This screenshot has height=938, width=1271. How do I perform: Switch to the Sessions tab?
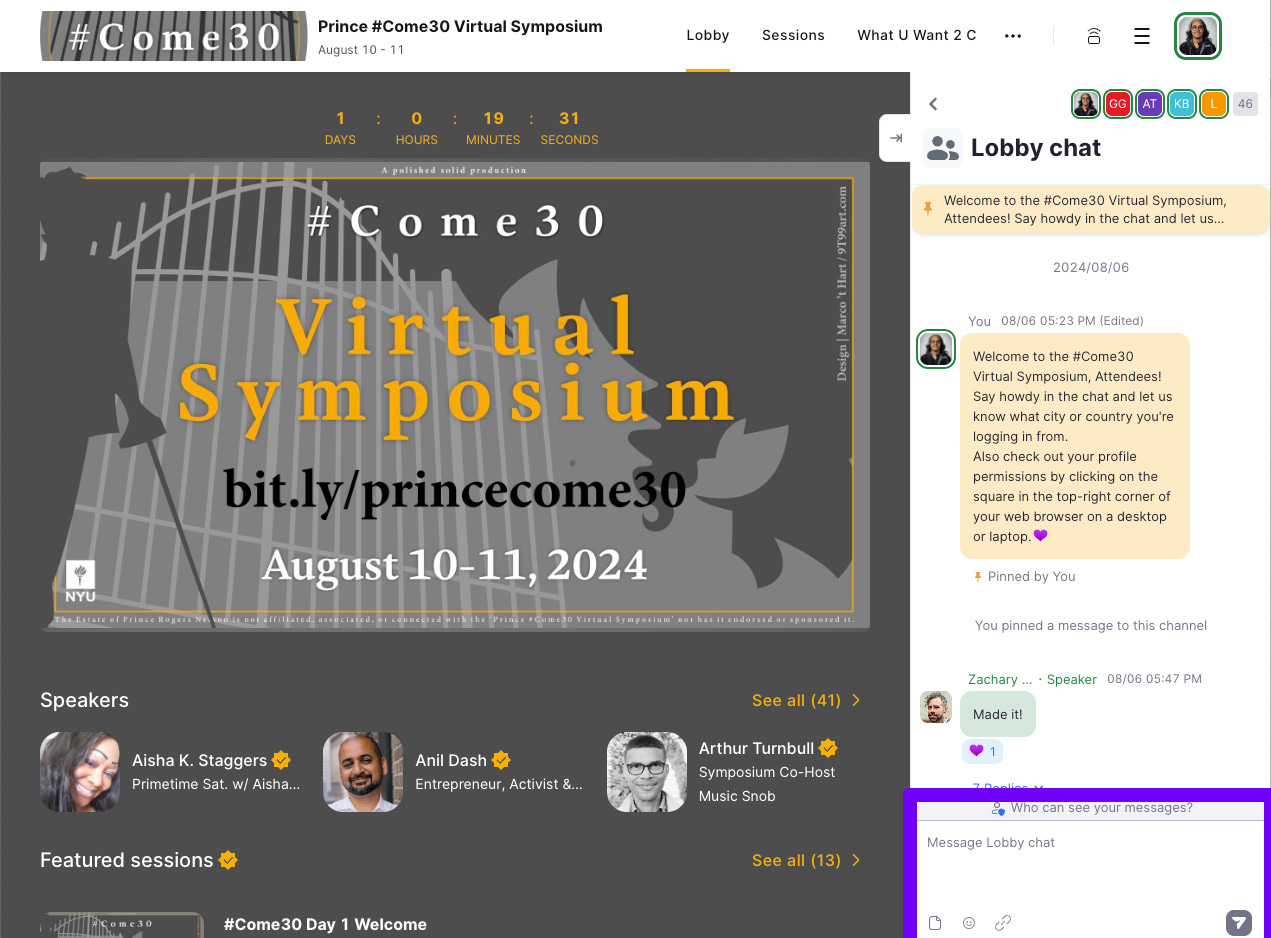pos(793,35)
